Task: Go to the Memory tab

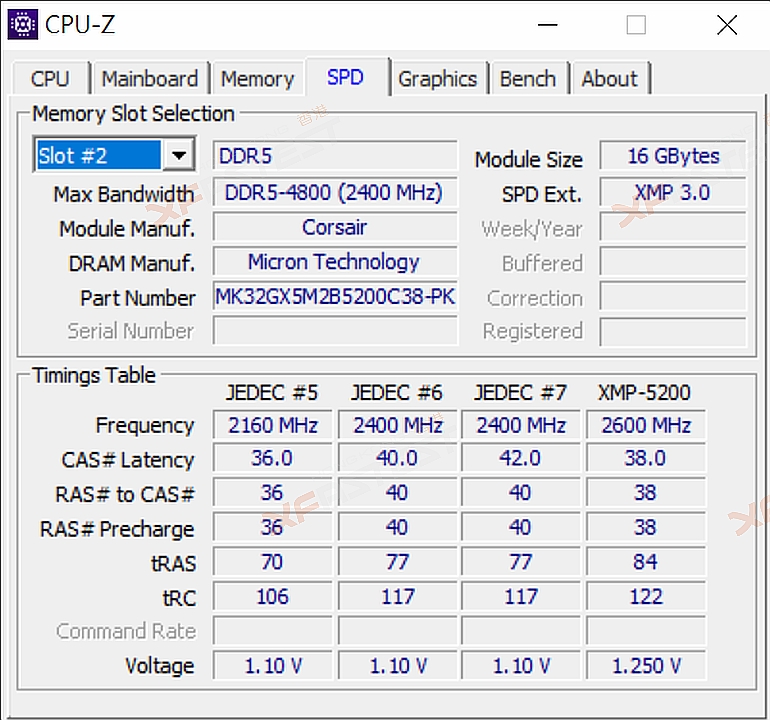Action: pyautogui.click(x=257, y=79)
